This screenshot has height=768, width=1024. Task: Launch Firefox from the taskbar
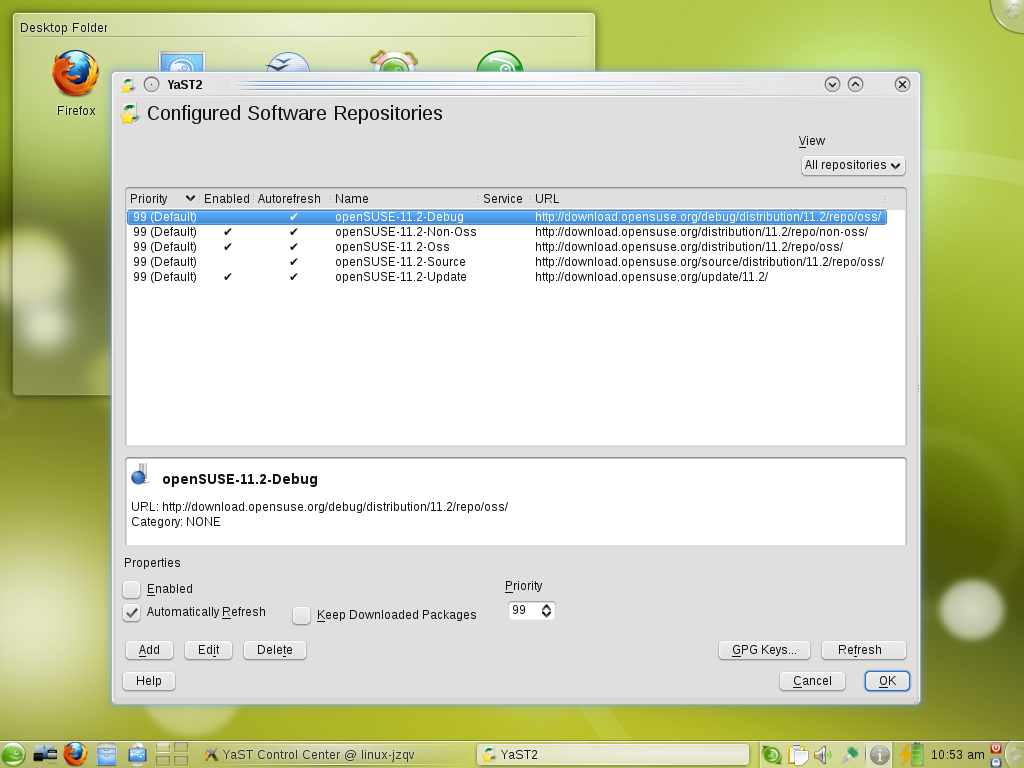click(x=75, y=754)
